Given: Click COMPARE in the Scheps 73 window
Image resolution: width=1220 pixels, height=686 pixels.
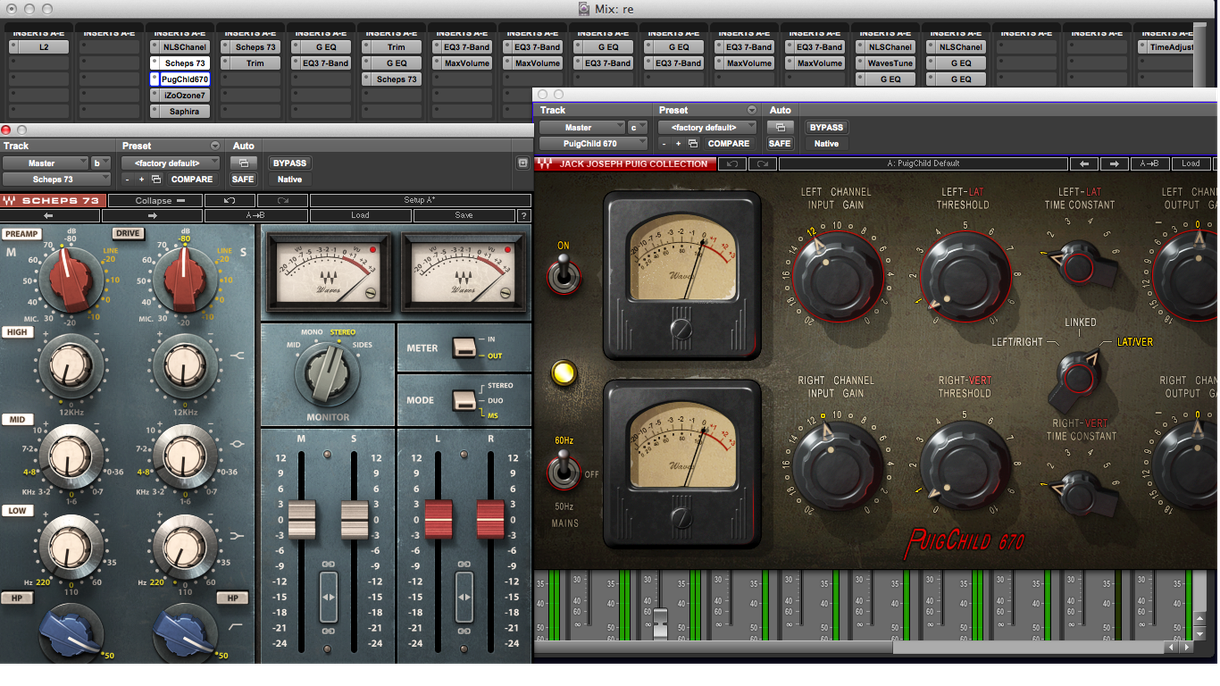Looking at the screenshot, I should click(x=192, y=180).
